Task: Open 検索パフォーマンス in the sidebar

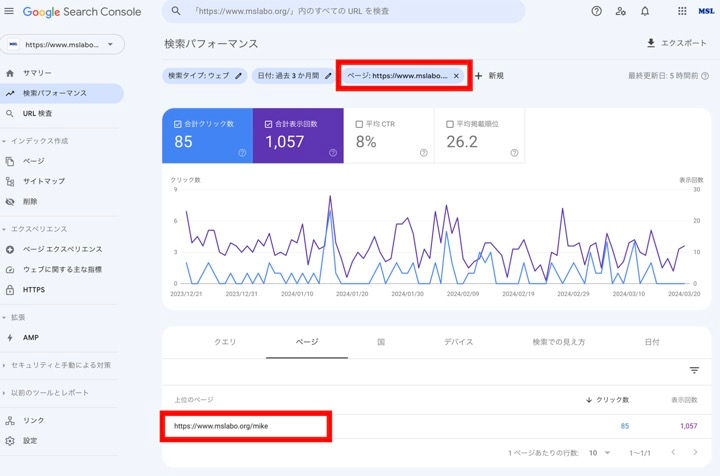Action: click(x=62, y=93)
